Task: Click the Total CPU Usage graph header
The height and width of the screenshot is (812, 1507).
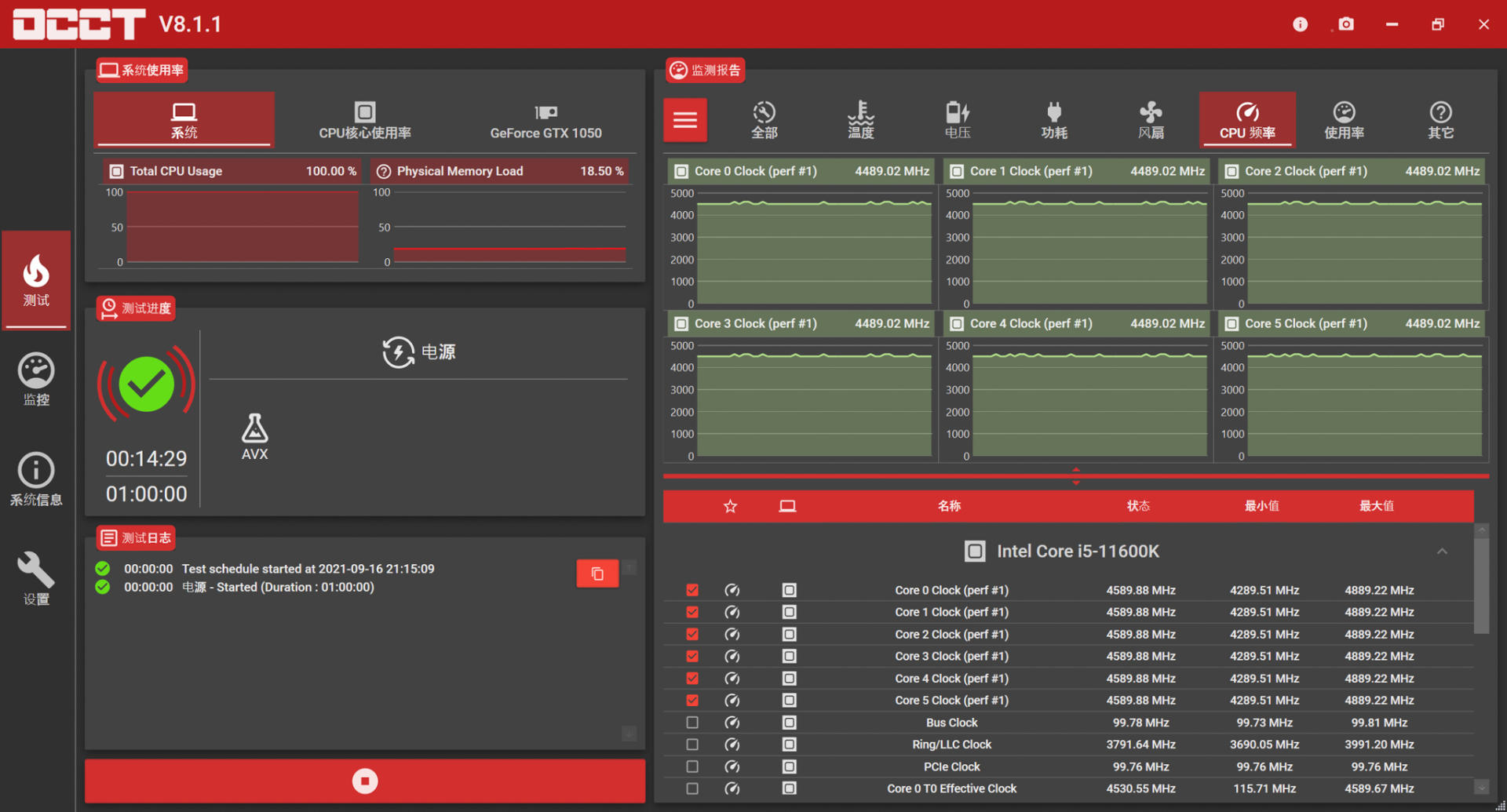Action: point(232,171)
